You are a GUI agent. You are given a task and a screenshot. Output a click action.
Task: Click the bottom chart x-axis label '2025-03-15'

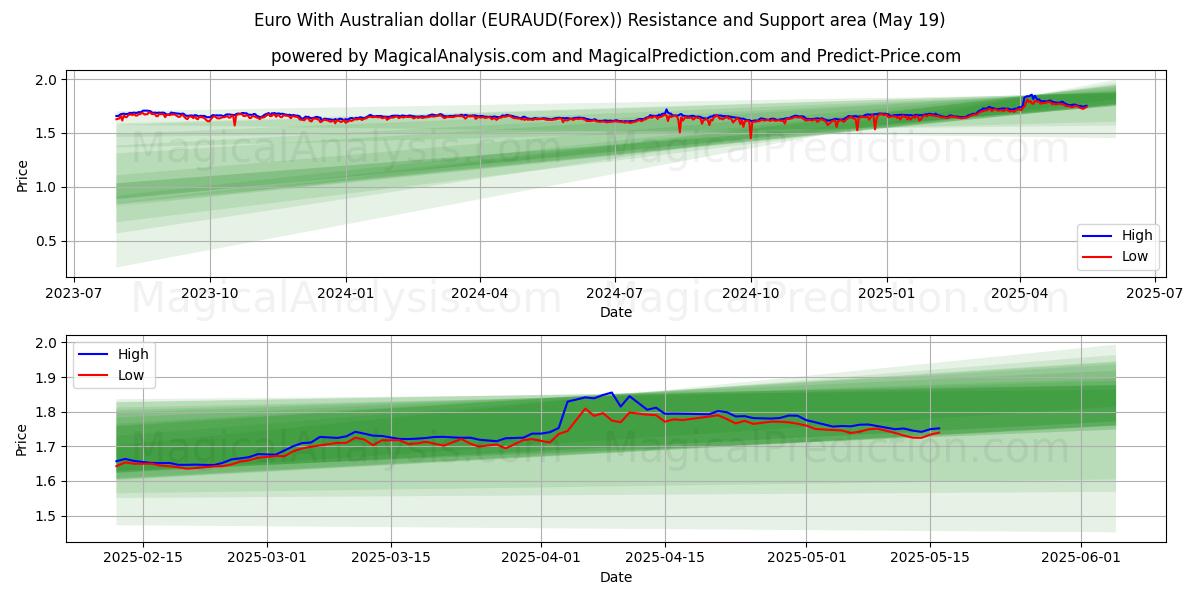click(x=392, y=558)
